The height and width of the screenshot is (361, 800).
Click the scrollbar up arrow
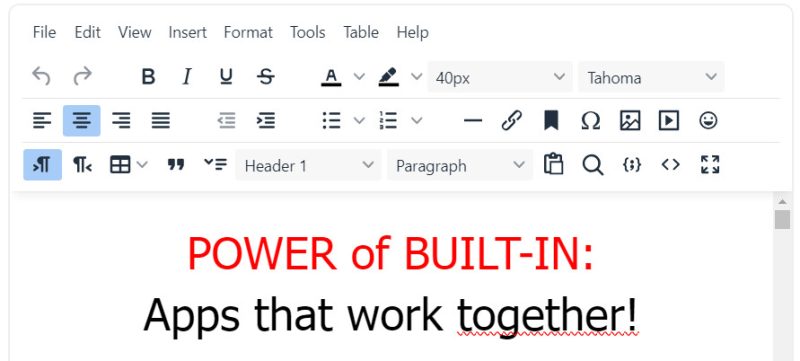(782, 201)
